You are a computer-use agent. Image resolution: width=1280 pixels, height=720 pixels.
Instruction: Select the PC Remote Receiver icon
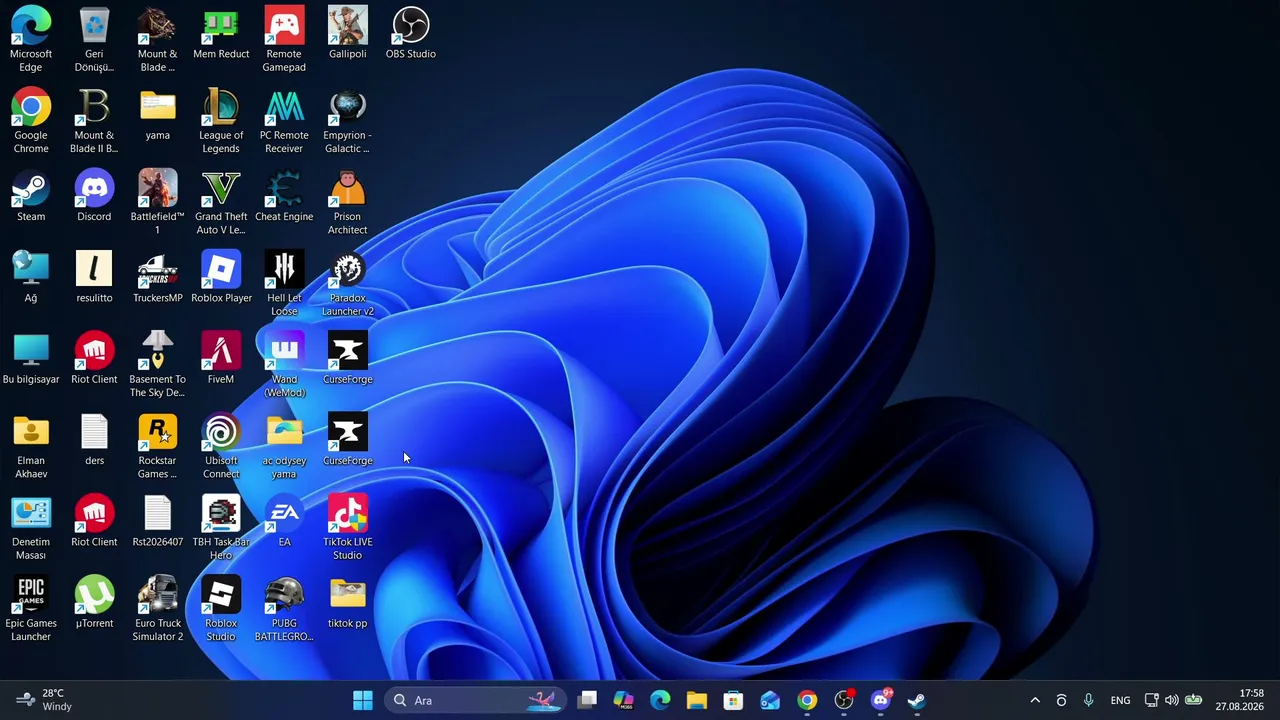pos(284,121)
